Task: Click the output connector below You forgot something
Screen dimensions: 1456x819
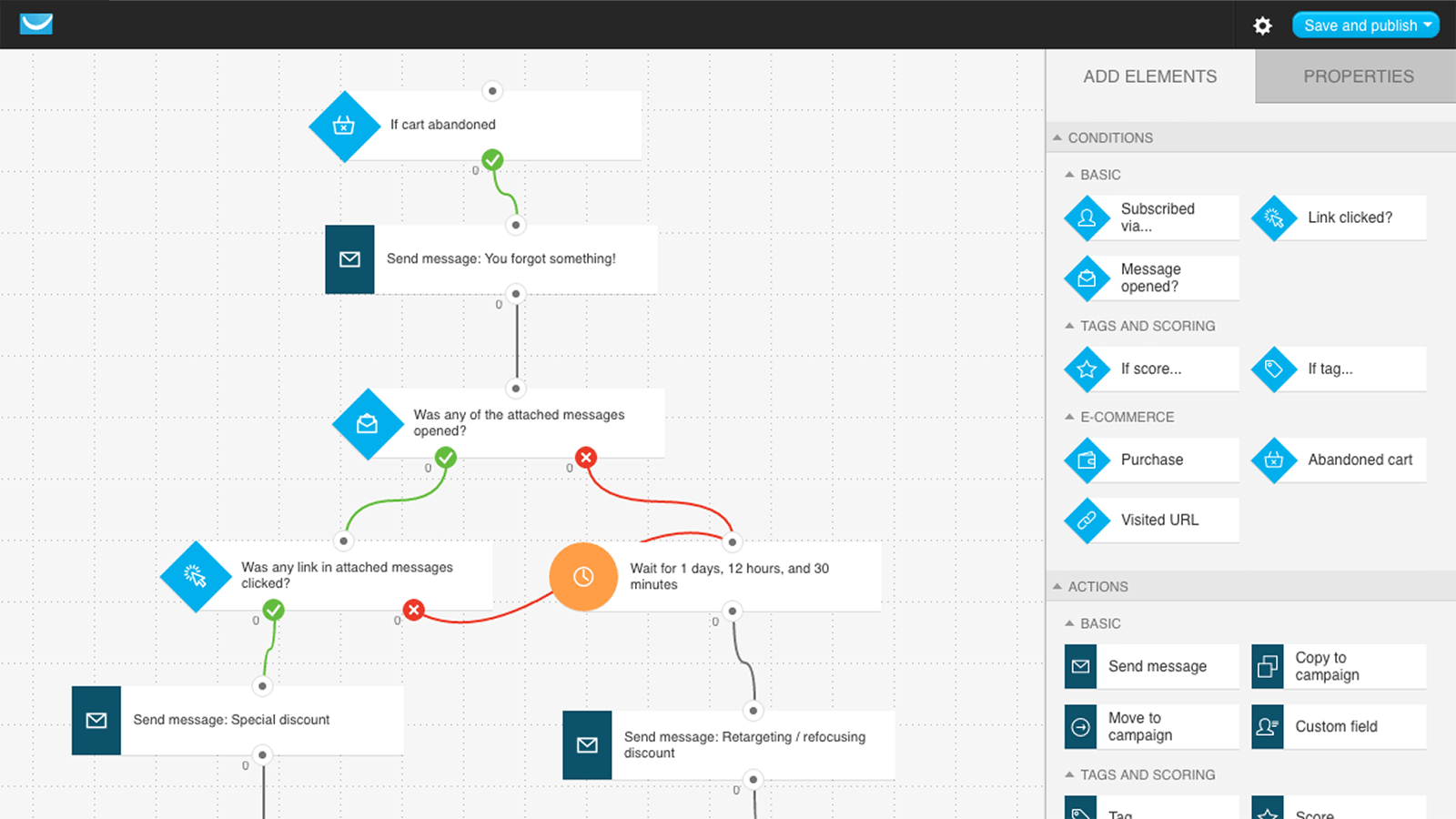Action: point(516,293)
